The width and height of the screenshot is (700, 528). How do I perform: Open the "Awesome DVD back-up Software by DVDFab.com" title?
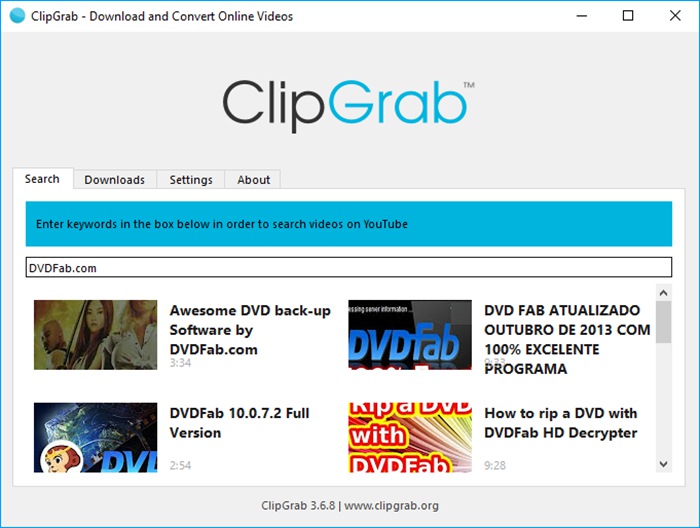[x=249, y=330]
